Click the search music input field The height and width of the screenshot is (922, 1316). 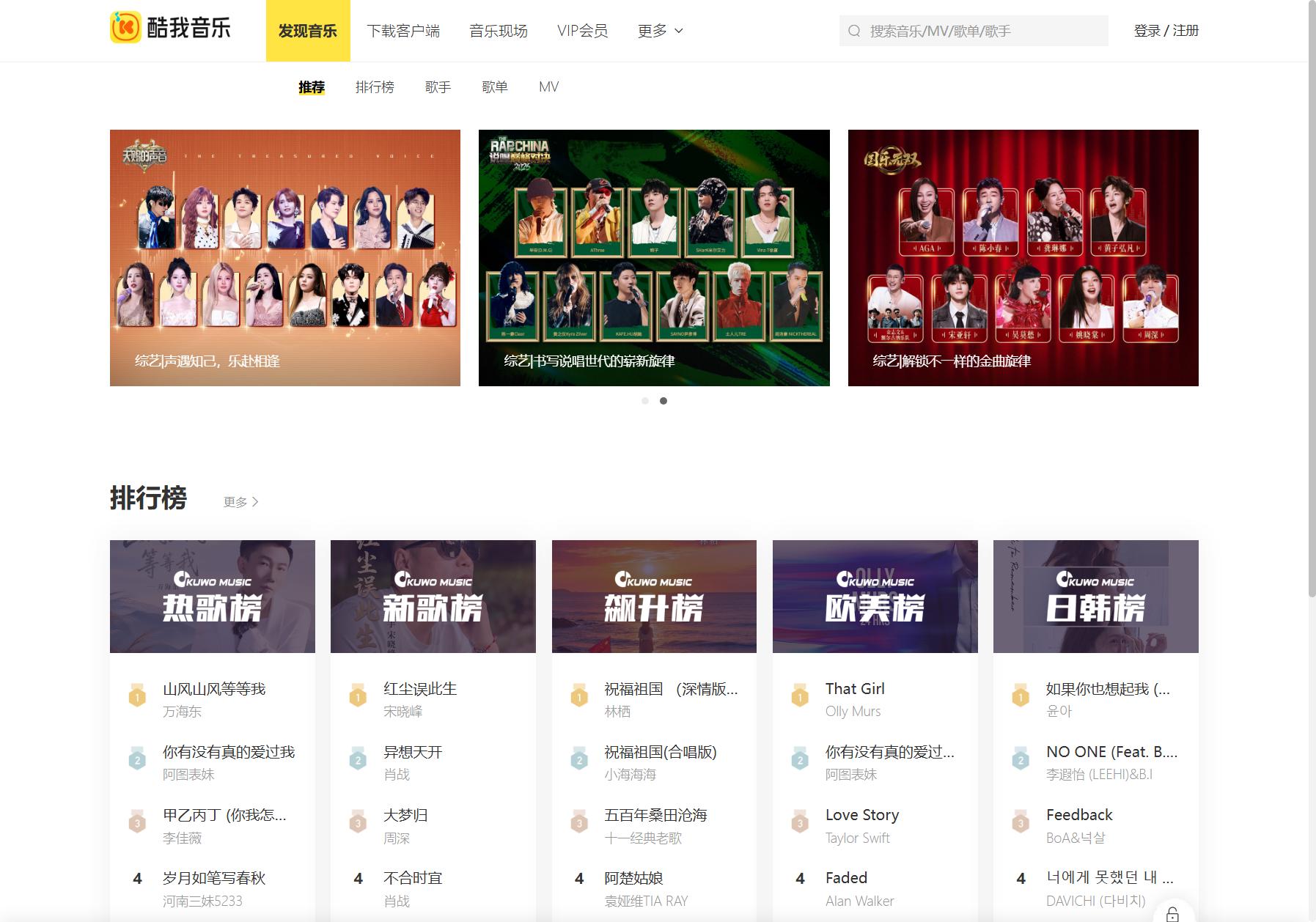974,31
